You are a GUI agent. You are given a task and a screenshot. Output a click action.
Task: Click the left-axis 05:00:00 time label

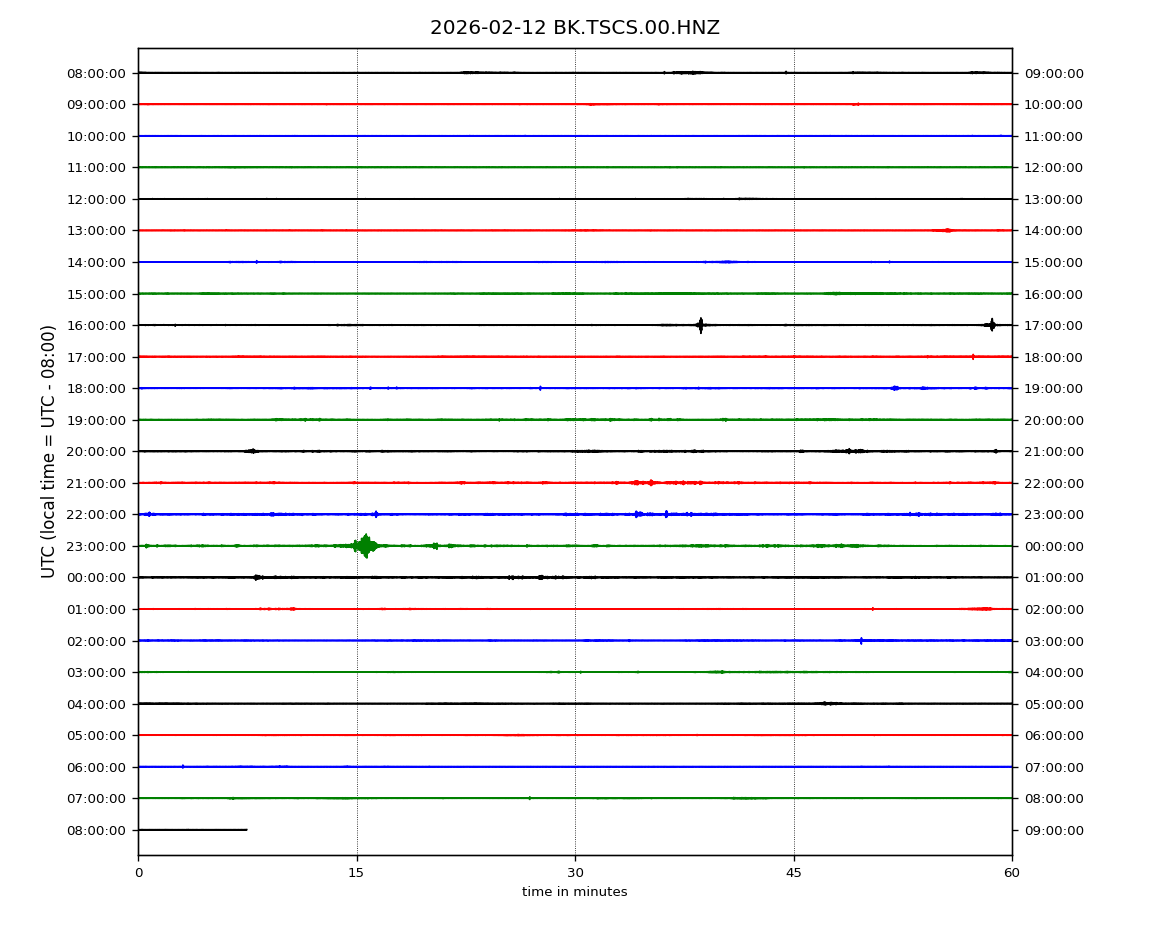97,736
